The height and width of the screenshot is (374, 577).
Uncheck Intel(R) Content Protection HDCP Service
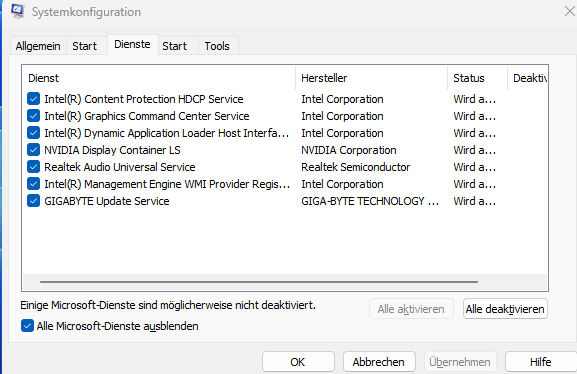click(33, 99)
